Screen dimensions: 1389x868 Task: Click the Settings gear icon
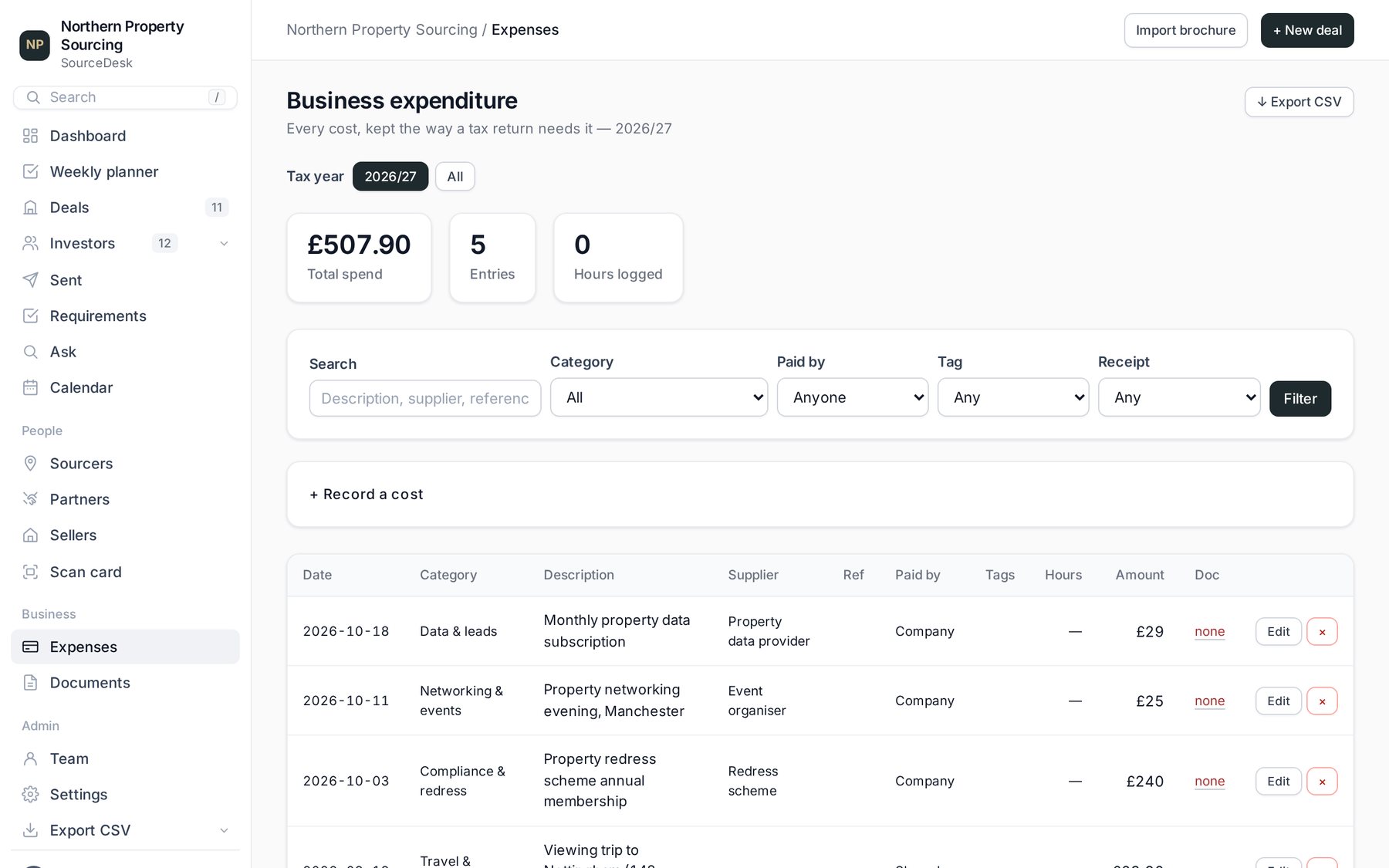pos(30,794)
